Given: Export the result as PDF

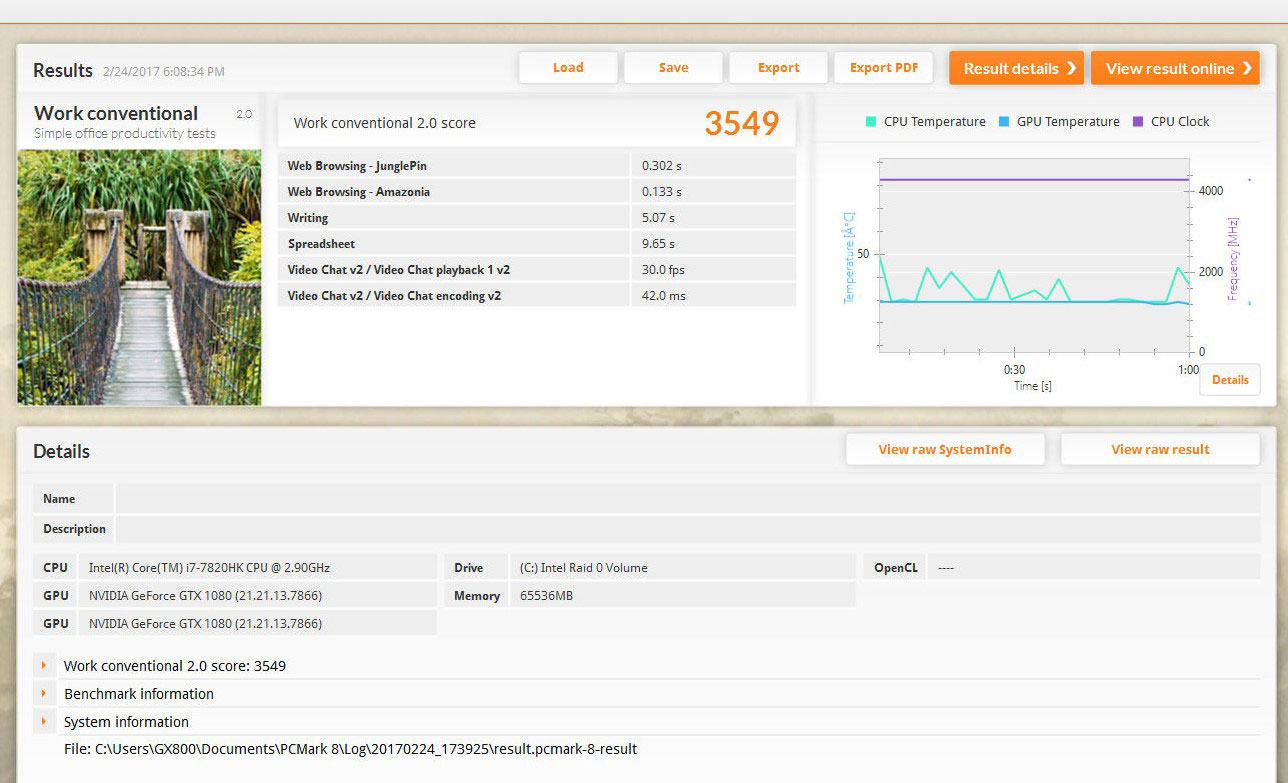Looking at the screenshot, I should pyautogui.click(x=883, y=68).
